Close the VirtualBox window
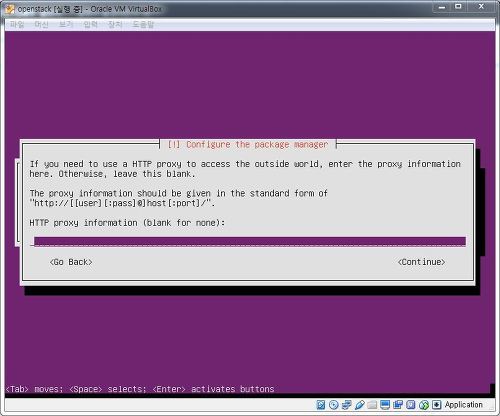The height and width of the screenshot is (416, 500). coord(481,7)
